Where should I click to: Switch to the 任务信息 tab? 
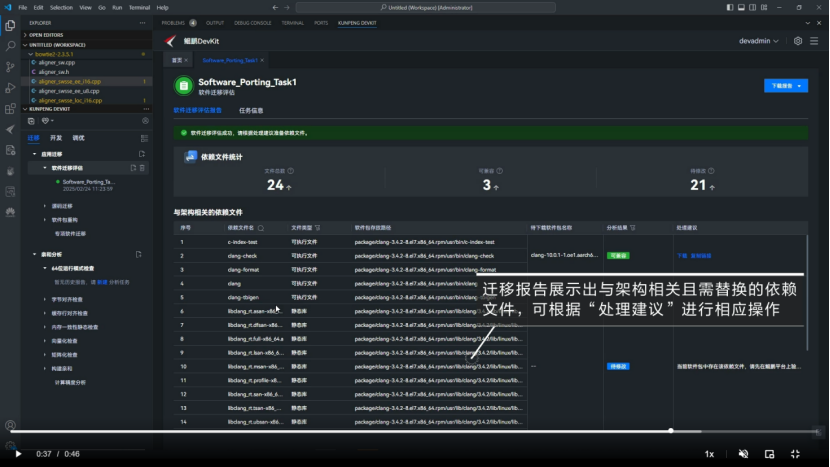[251, 111]
